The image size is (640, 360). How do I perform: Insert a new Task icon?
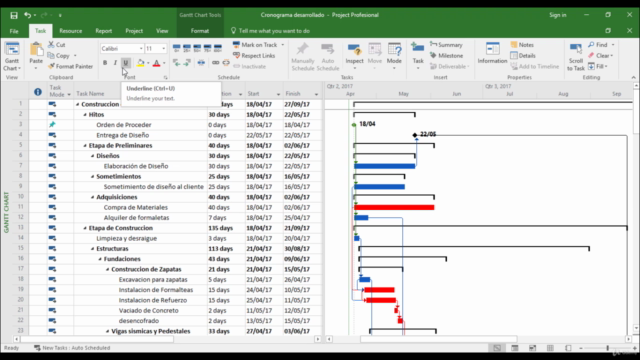(x=418, y=48)
